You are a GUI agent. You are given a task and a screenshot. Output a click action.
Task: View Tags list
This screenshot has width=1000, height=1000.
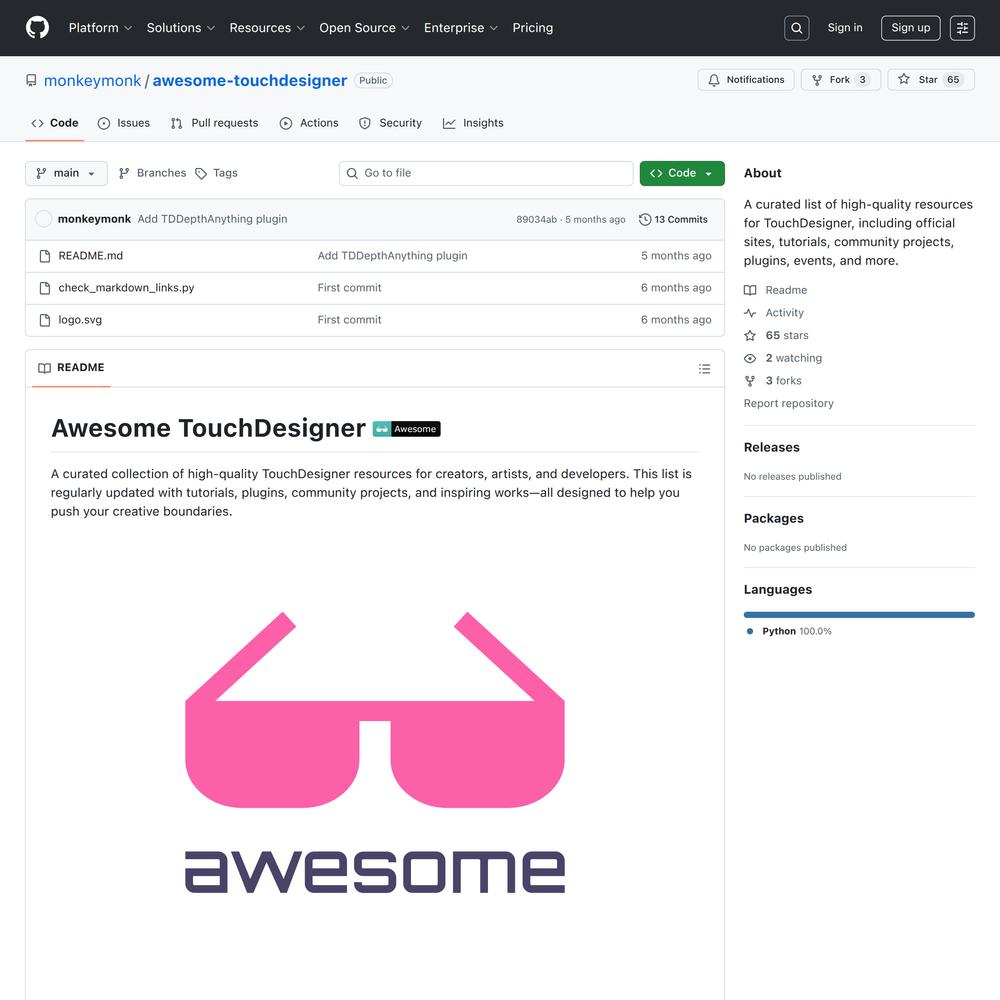point(216,173)
